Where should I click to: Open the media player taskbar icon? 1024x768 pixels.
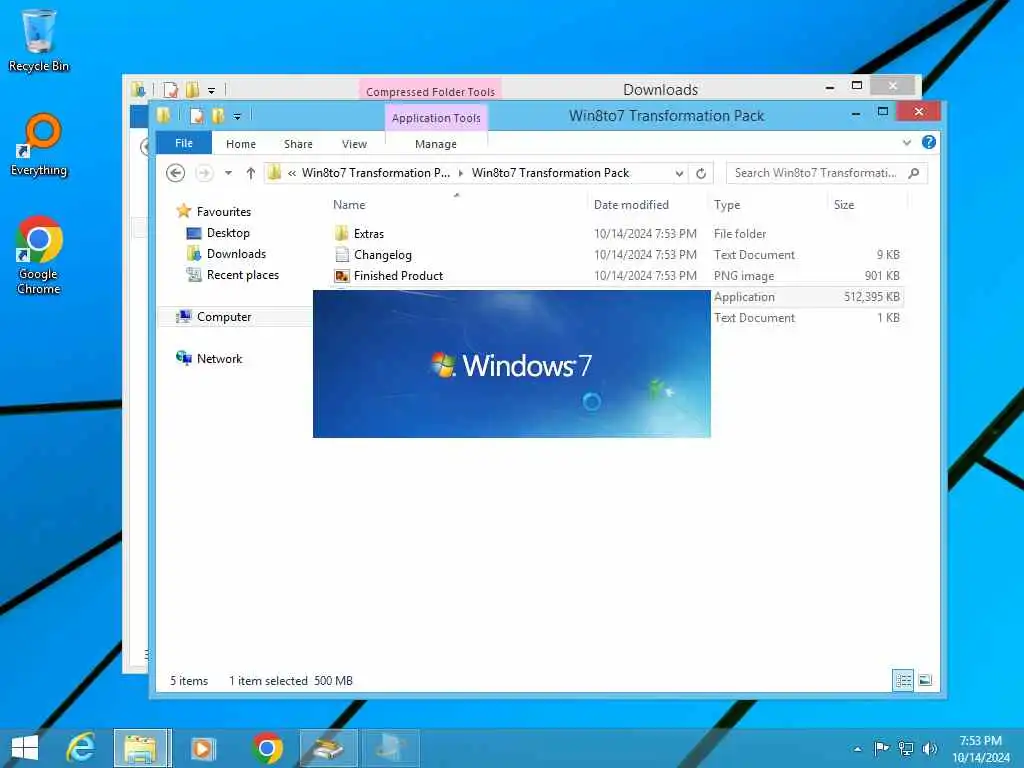[x=202, y=748]
